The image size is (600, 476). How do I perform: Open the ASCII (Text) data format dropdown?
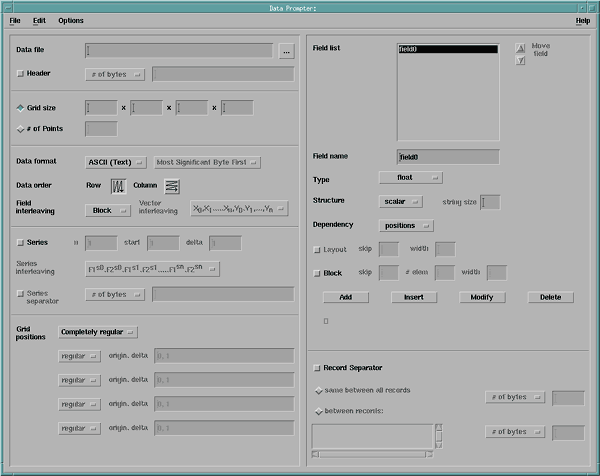point(117,162)
